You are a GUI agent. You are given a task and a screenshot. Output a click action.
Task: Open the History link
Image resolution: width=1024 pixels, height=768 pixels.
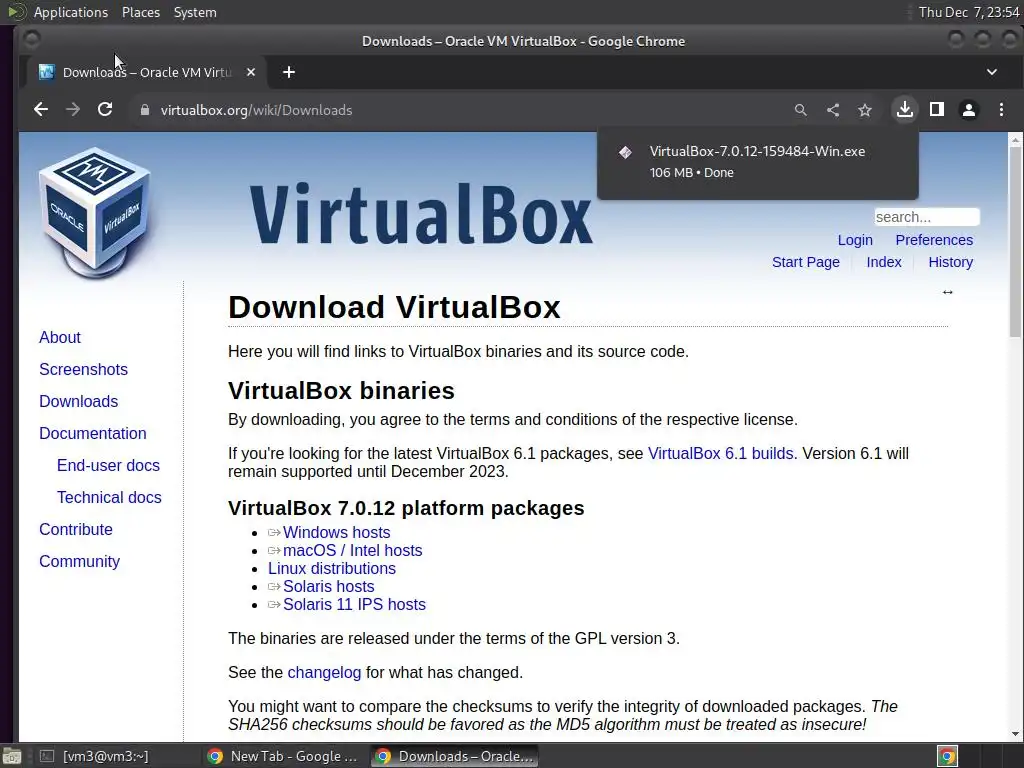(x=950, y=263)
